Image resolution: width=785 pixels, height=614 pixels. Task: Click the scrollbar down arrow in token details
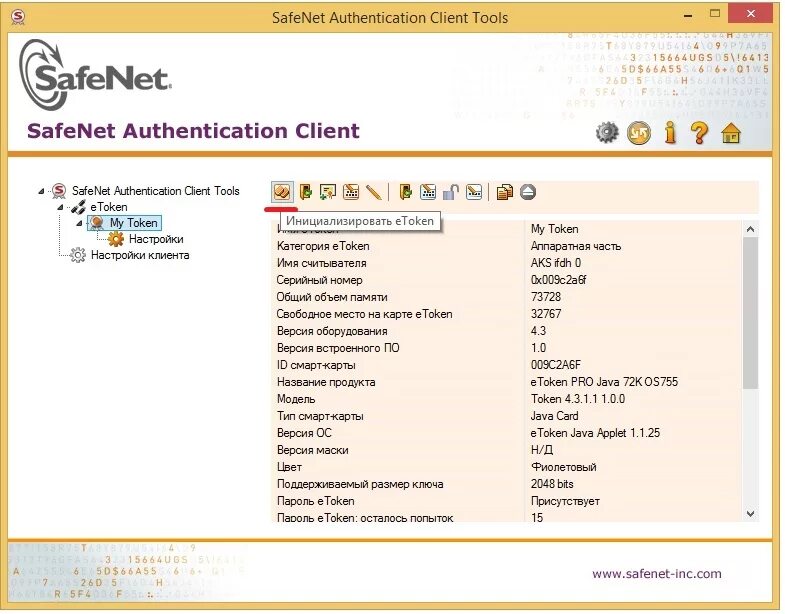(x=750, y=513)
